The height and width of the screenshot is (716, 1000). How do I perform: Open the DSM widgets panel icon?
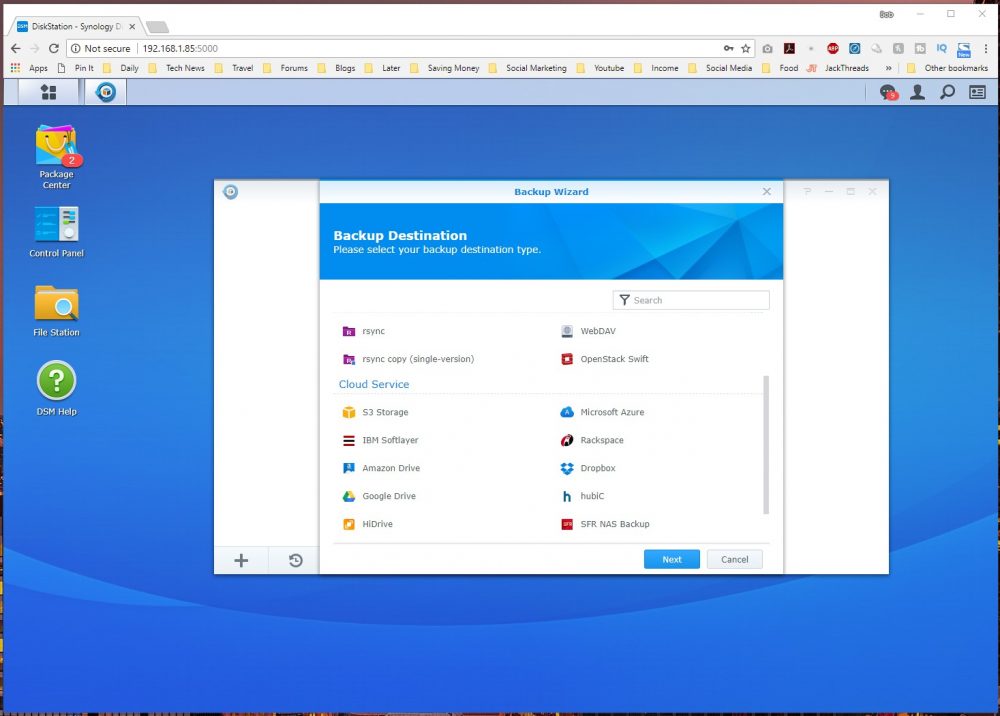[978, 92]
